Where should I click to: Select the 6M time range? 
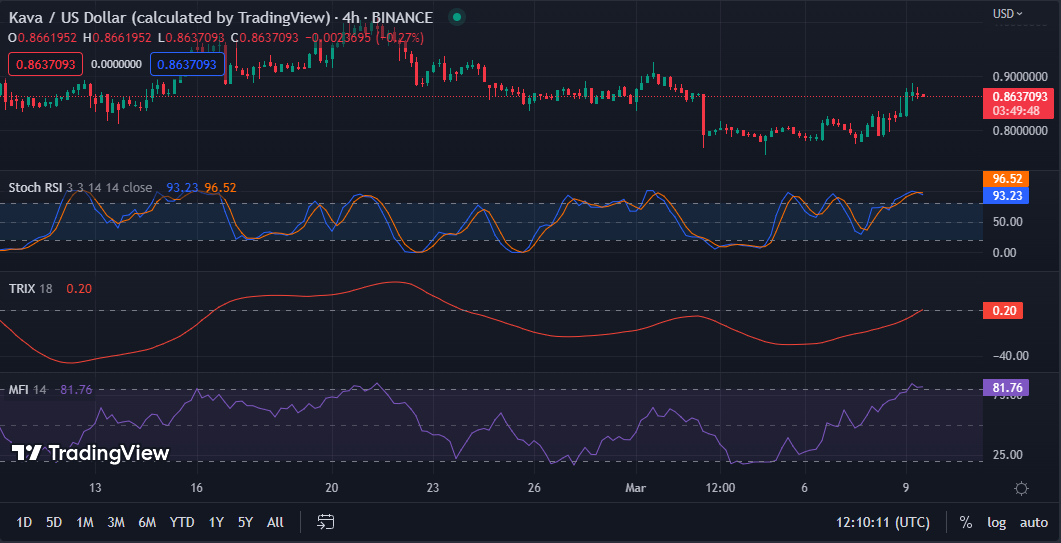(x=147, y=522)
